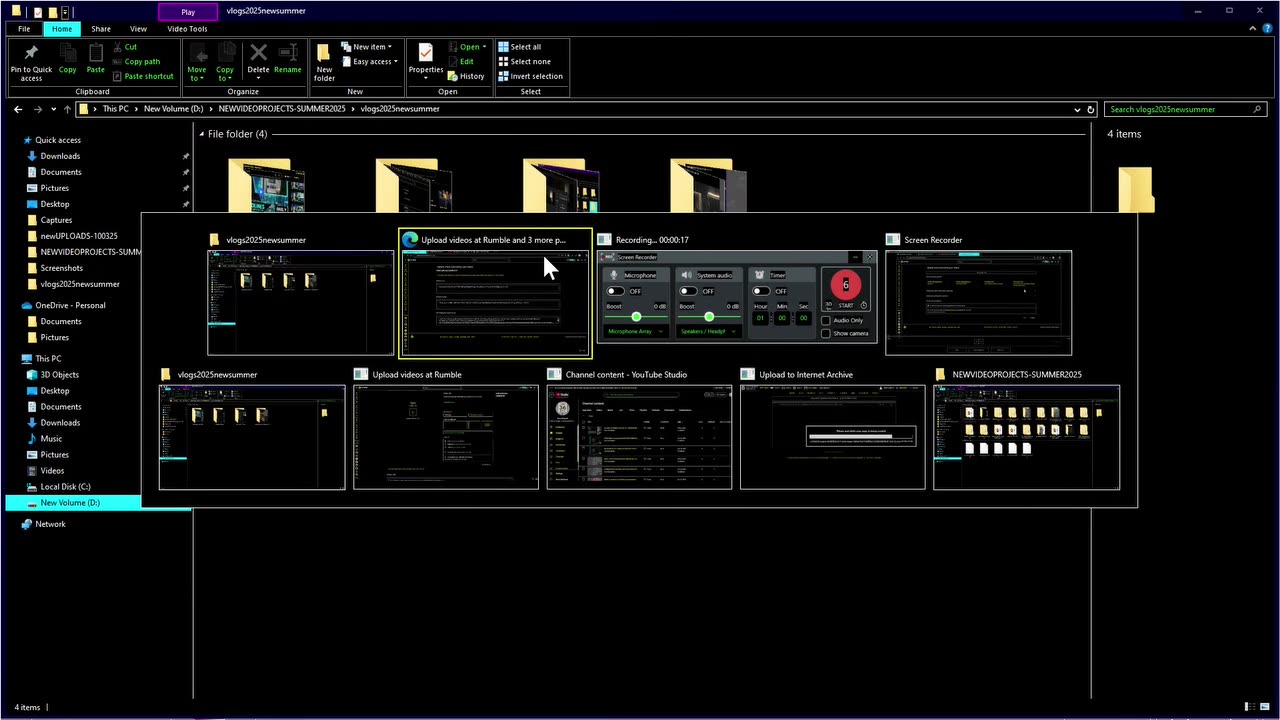The width and height of the screenshot is (1280, 720).
Task: Toggle the Microphone switch in the Screen Recorder preview
Action: point(615,291)
